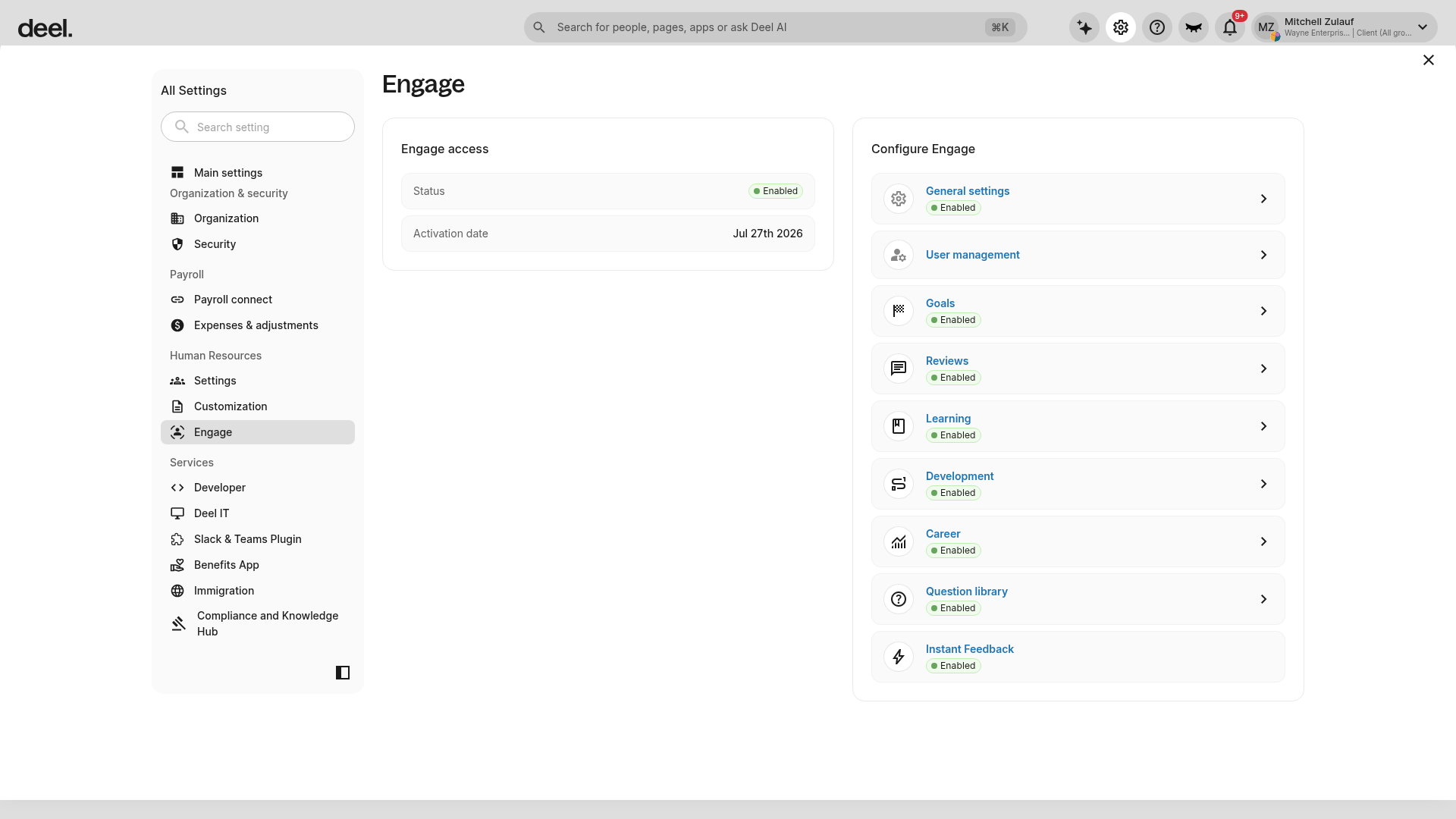Open General settings via its chevron
This screenshot has width=1456, height=819.
(1263, 199)
